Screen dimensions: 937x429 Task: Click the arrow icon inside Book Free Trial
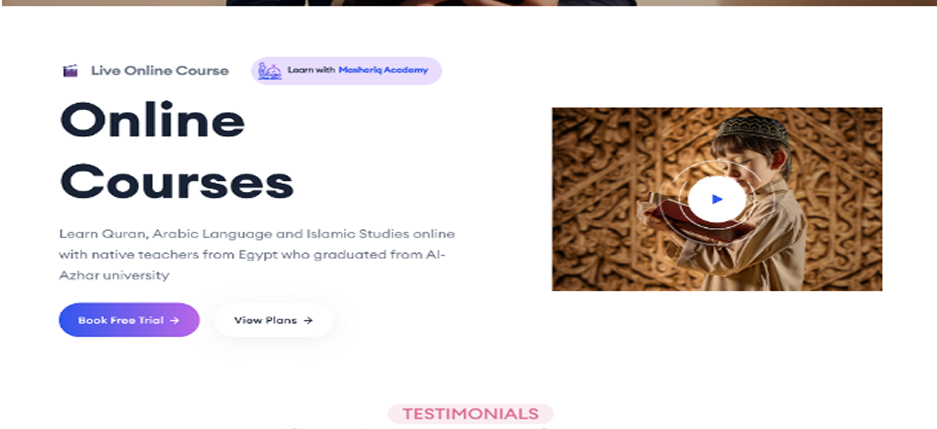174,320
